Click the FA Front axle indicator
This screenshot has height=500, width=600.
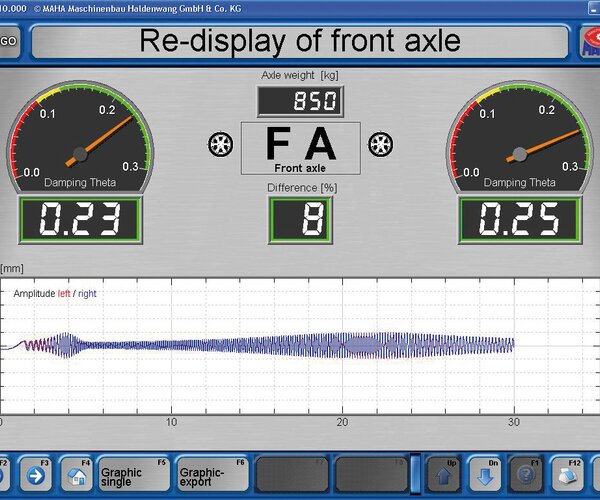300,147
